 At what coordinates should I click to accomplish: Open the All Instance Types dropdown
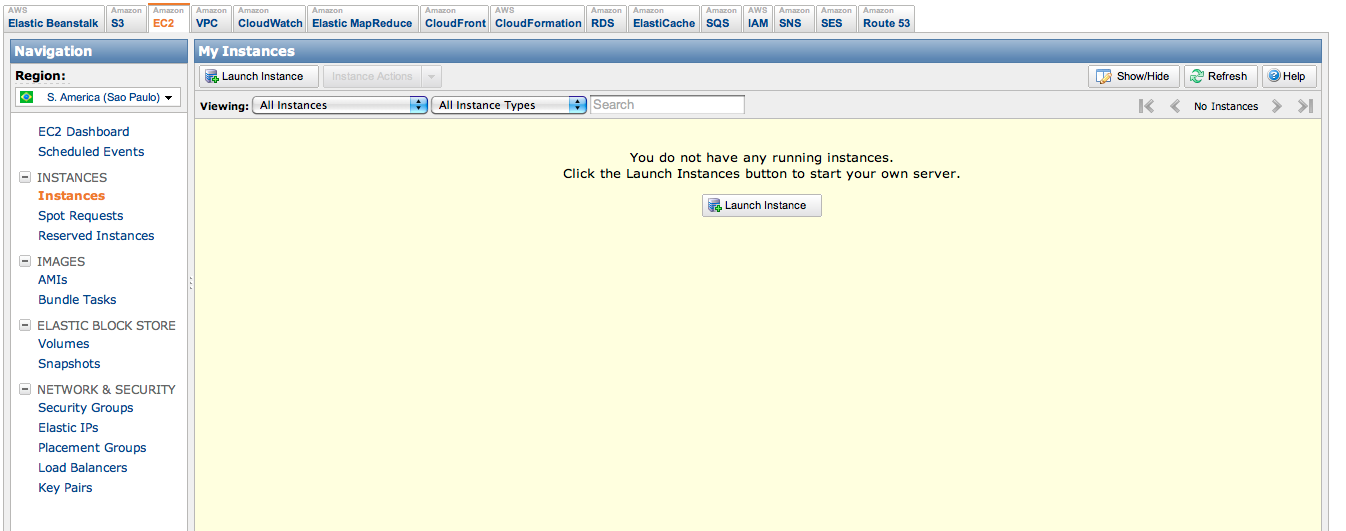pos(508,105)
